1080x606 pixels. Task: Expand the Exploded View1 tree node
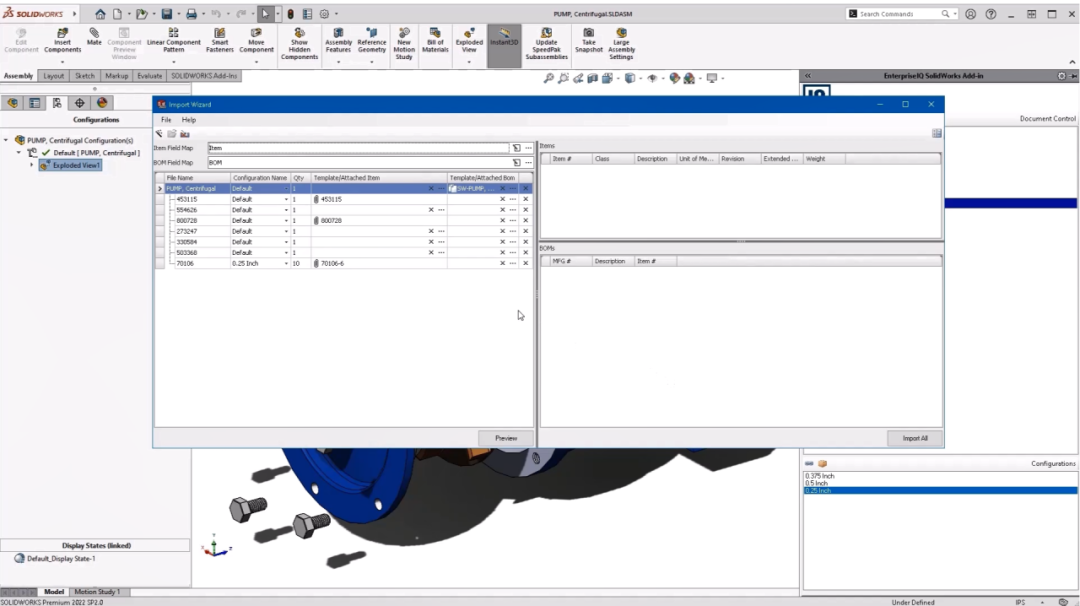pos(31,166)
